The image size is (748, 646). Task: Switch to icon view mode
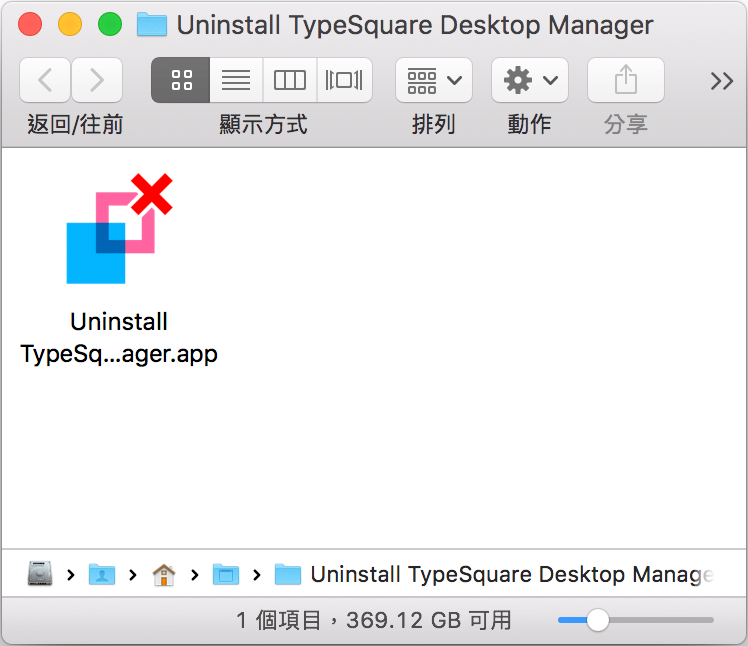pos(181,80)
